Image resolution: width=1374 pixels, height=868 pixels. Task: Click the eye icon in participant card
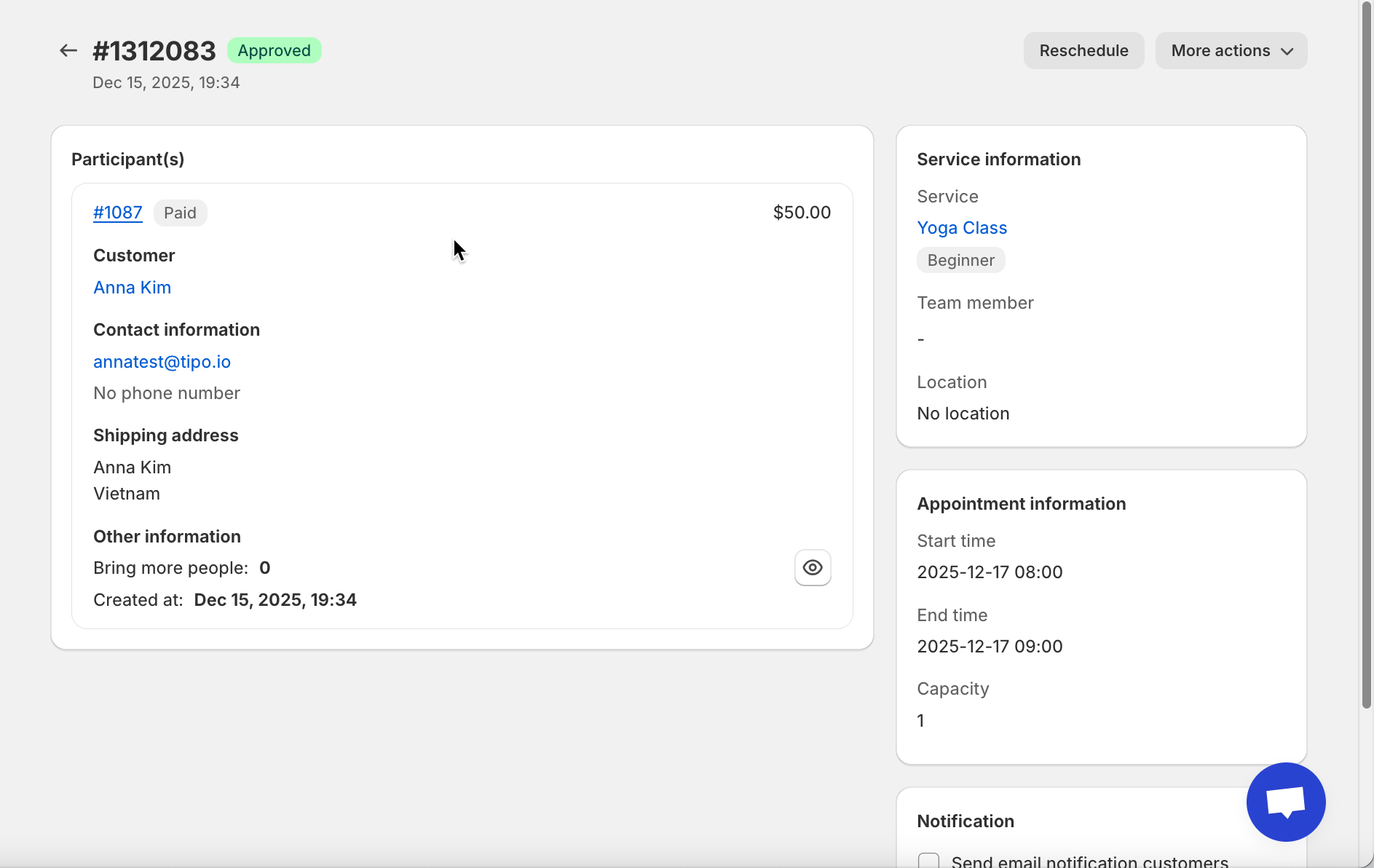coord(813,567)
